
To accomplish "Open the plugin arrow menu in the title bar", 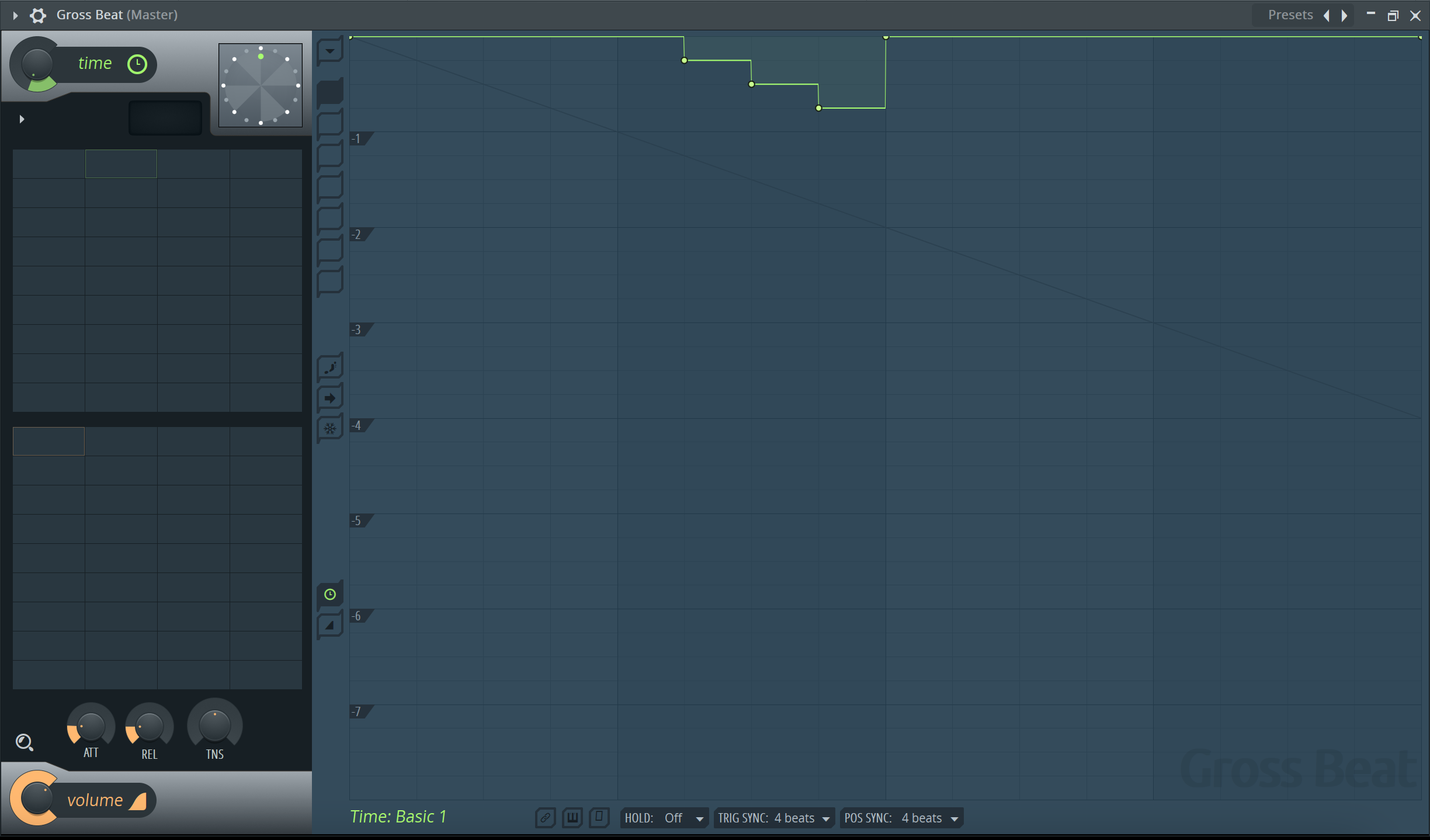I will [16, 15].
